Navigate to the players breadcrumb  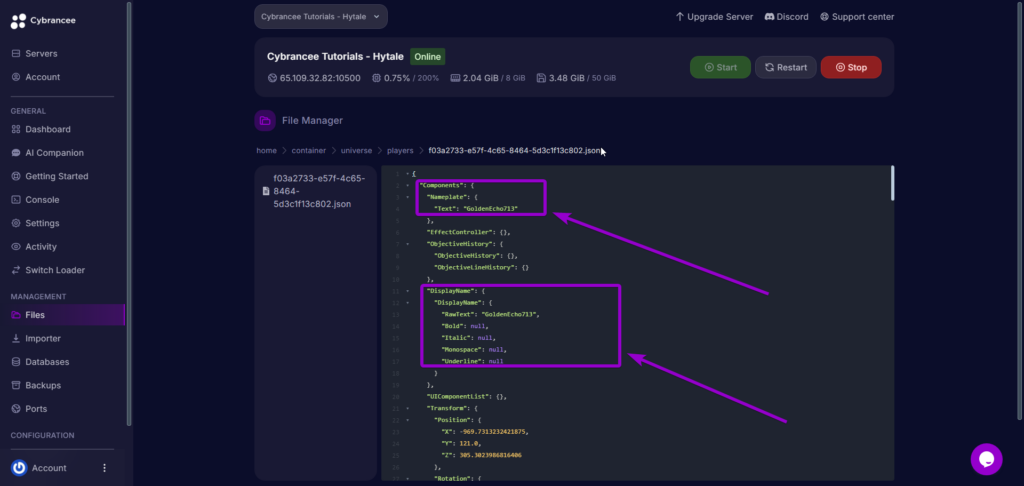click(400, 151)
